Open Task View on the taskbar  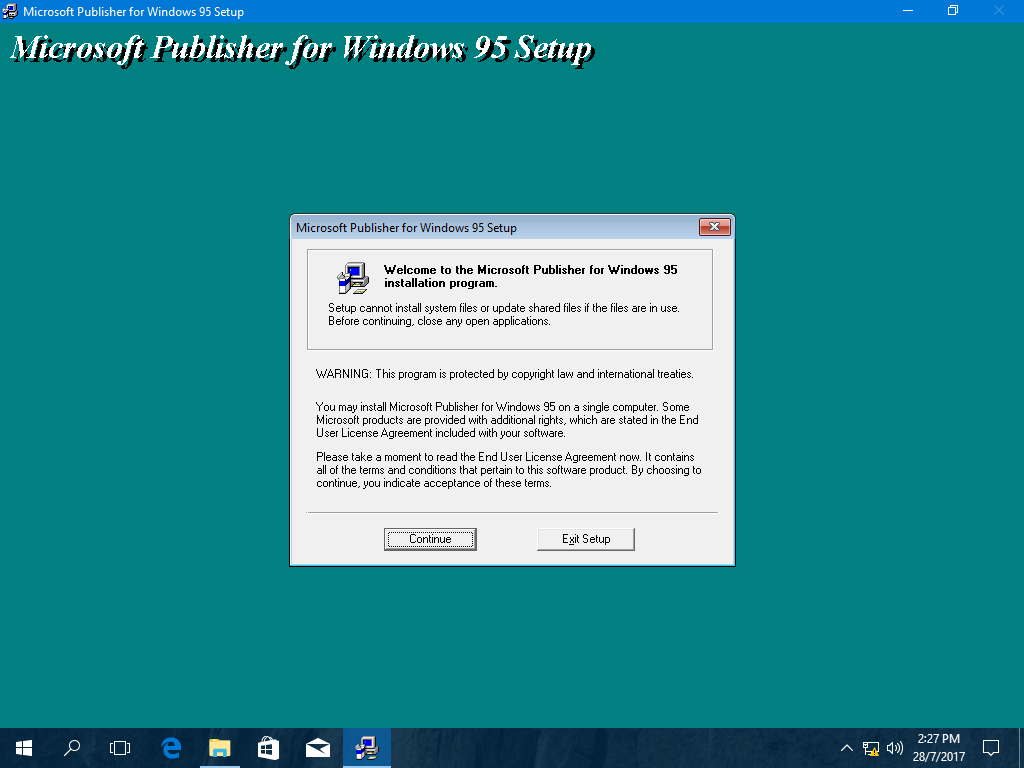120,748
